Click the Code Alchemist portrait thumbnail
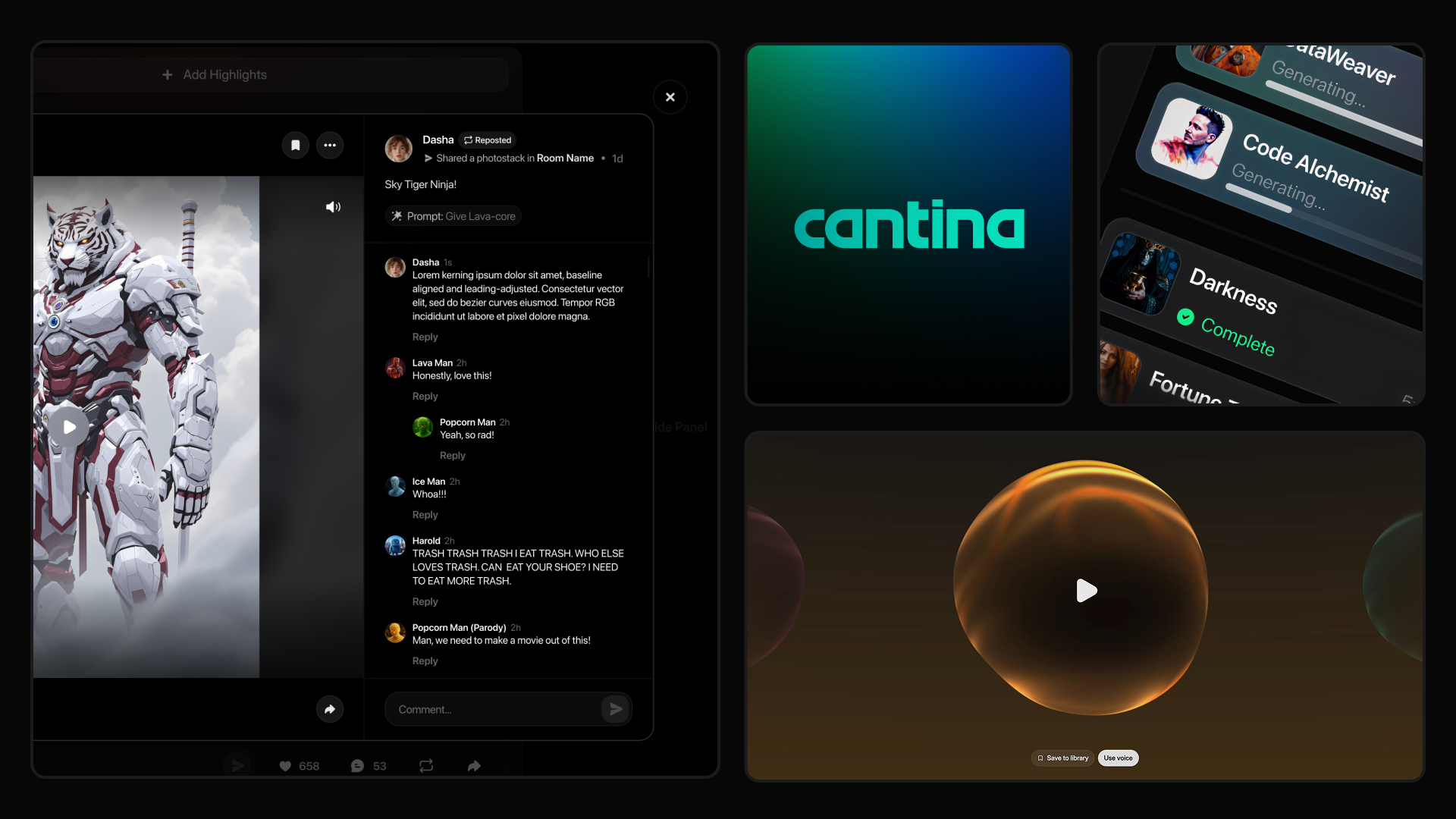The width and height of the screenshot is (1456, 819). pyautogui.click(x=1191, y=140)
